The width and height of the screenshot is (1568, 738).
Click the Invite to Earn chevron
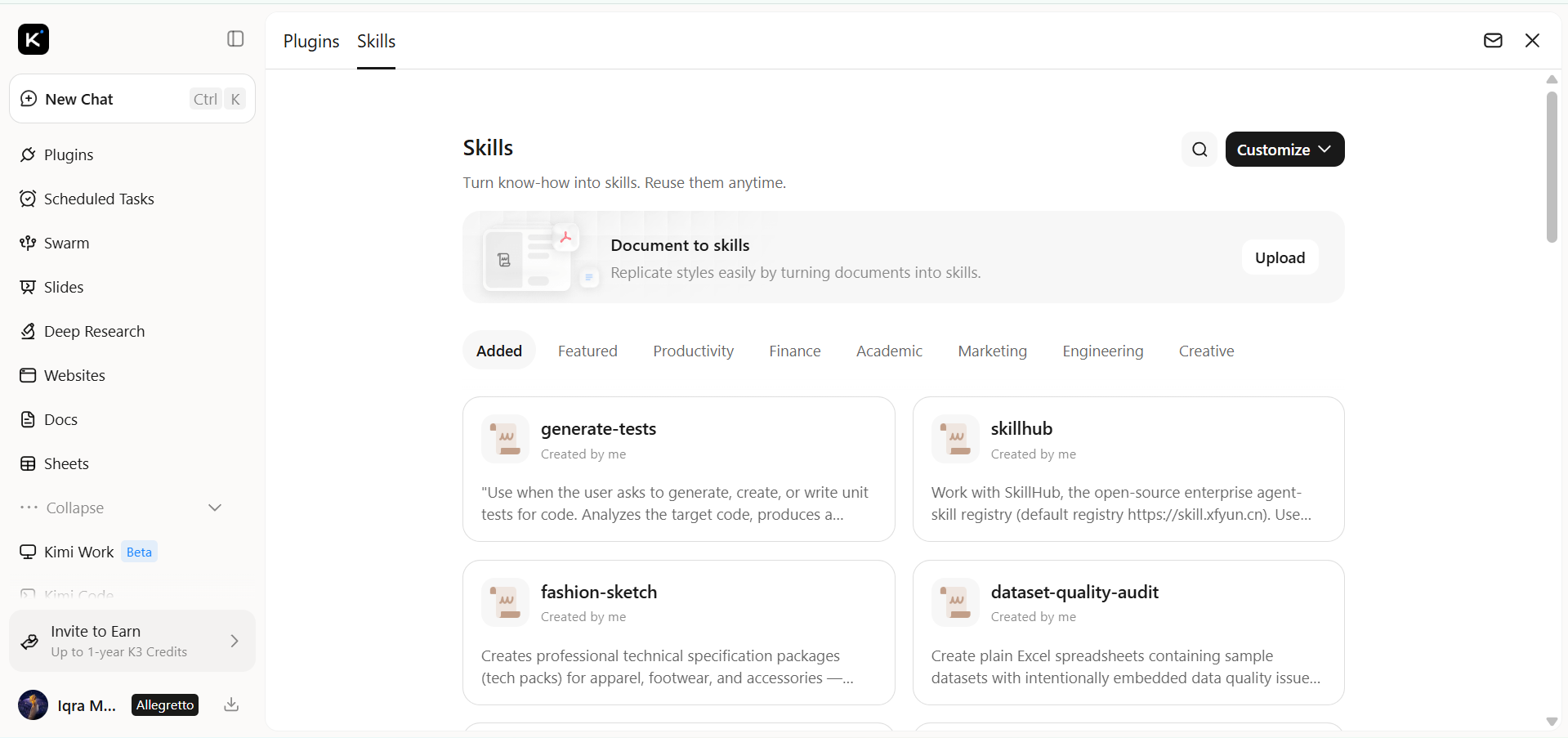(235, 641)
